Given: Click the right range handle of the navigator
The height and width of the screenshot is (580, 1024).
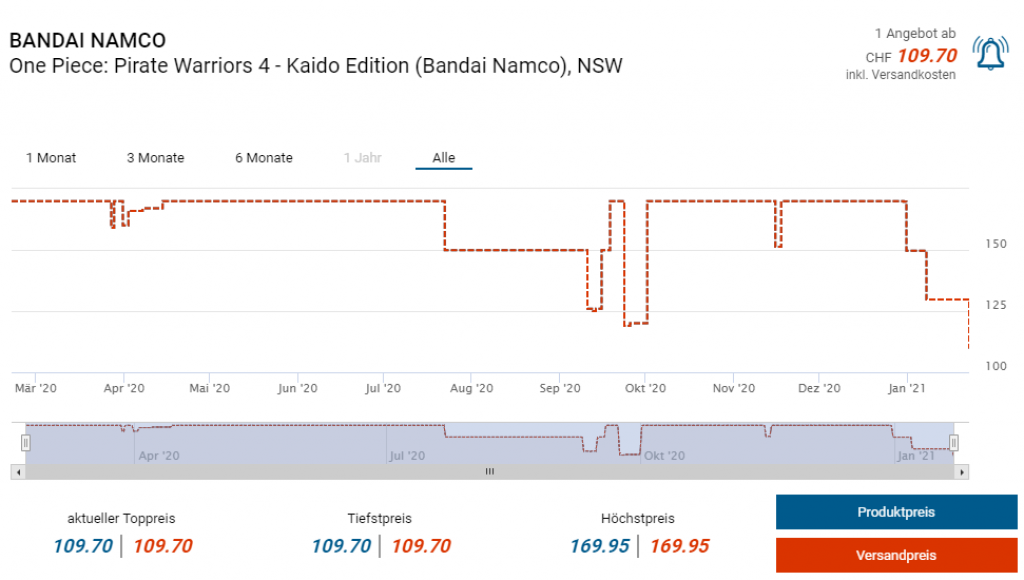Looking at the screenshot, I should pos(954,442).
